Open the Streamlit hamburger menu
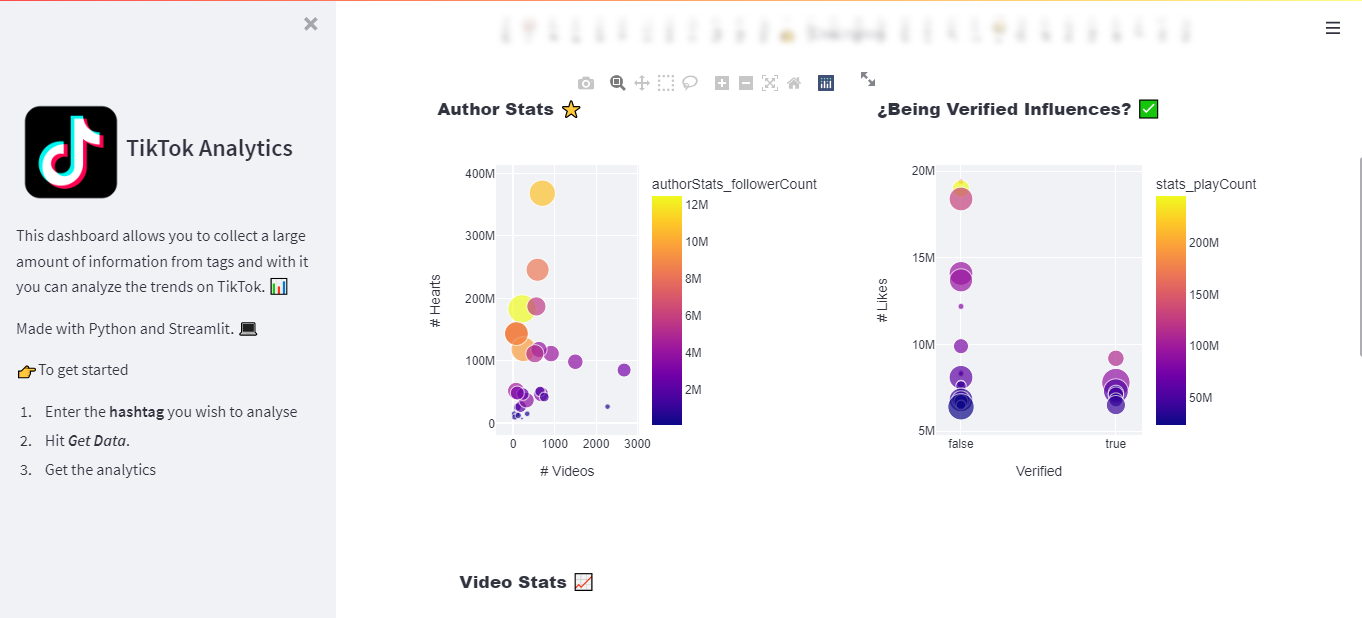 point(1333,28)
